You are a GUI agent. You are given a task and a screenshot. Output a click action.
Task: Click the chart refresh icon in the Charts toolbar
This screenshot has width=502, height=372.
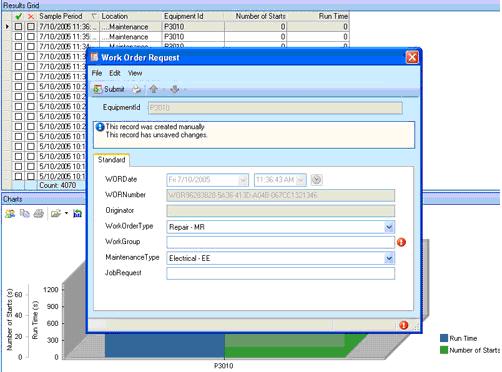click(77, 213)
